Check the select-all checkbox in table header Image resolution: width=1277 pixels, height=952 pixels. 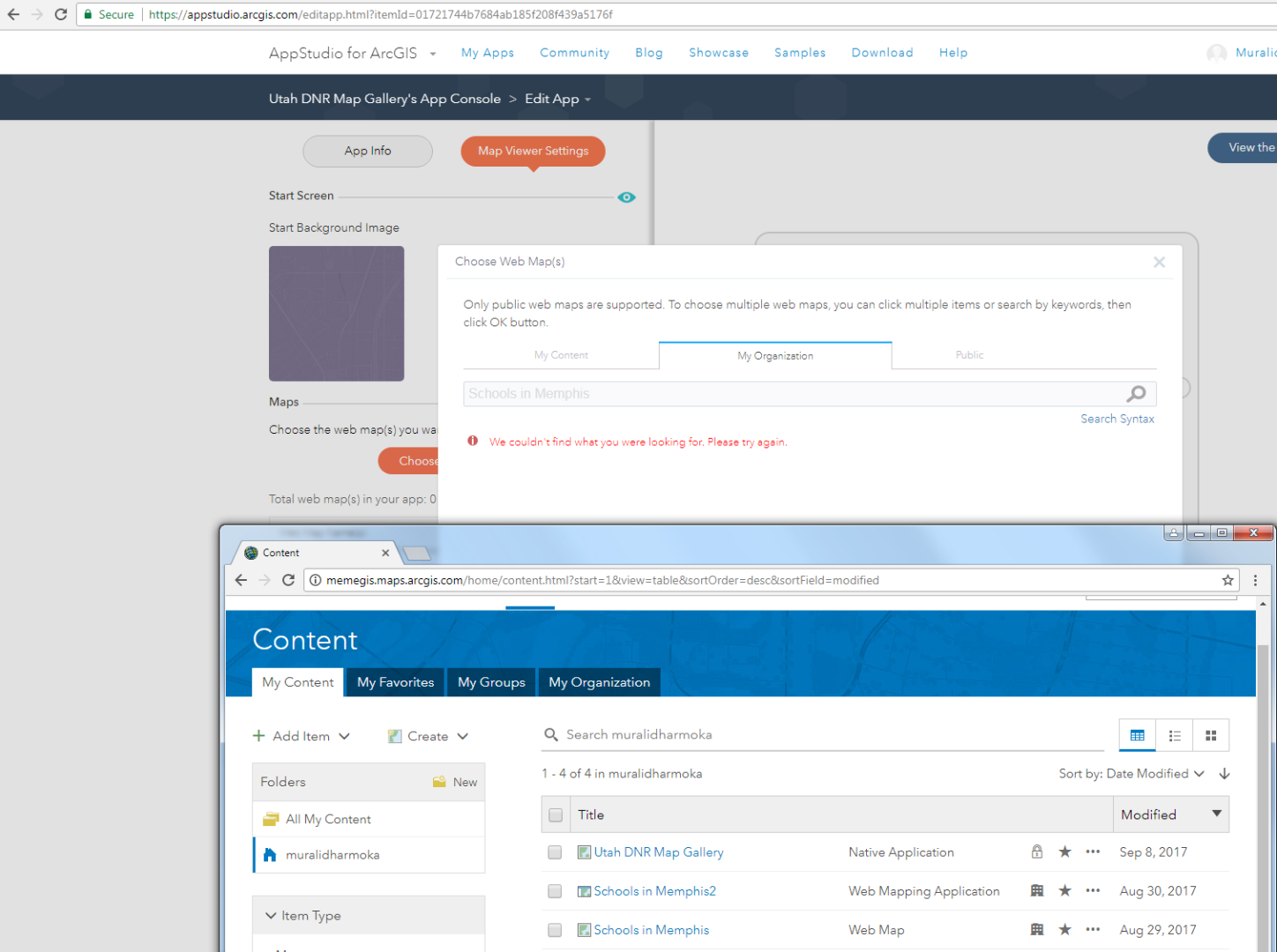pyautogui.click(x=556, y=815)
